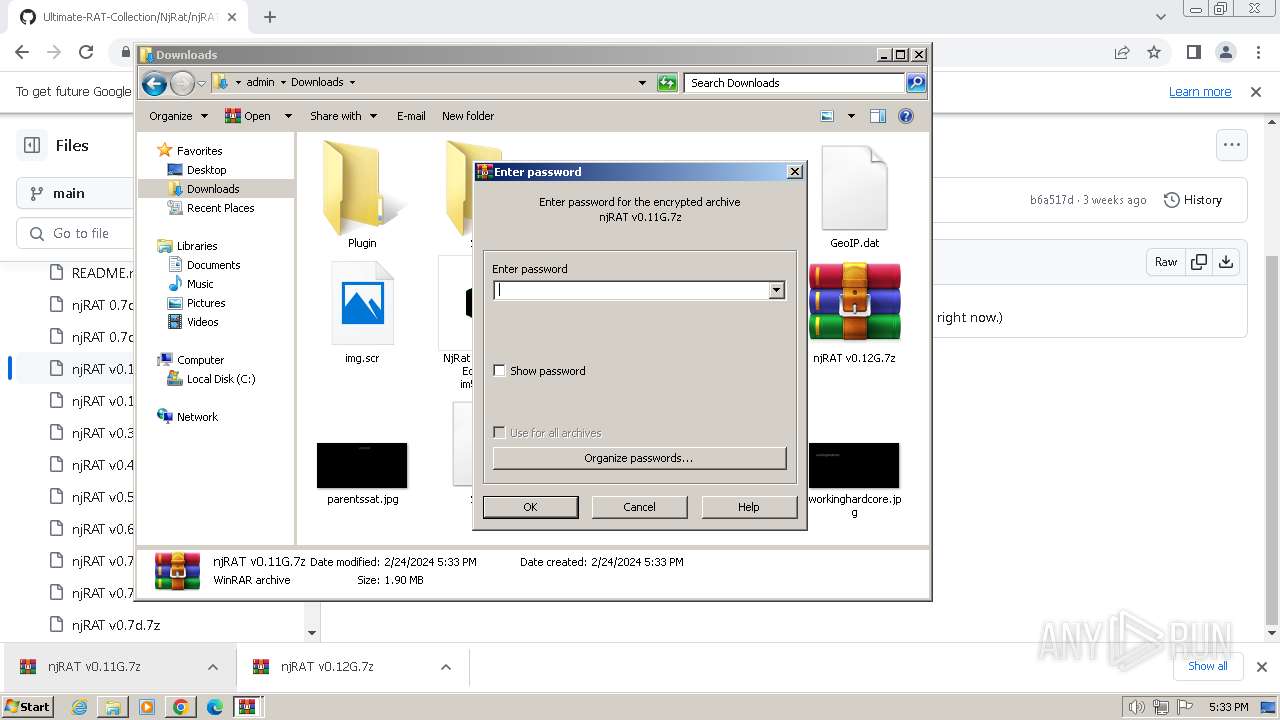Open the Organize menu in Explorer

tap(178, 116)
